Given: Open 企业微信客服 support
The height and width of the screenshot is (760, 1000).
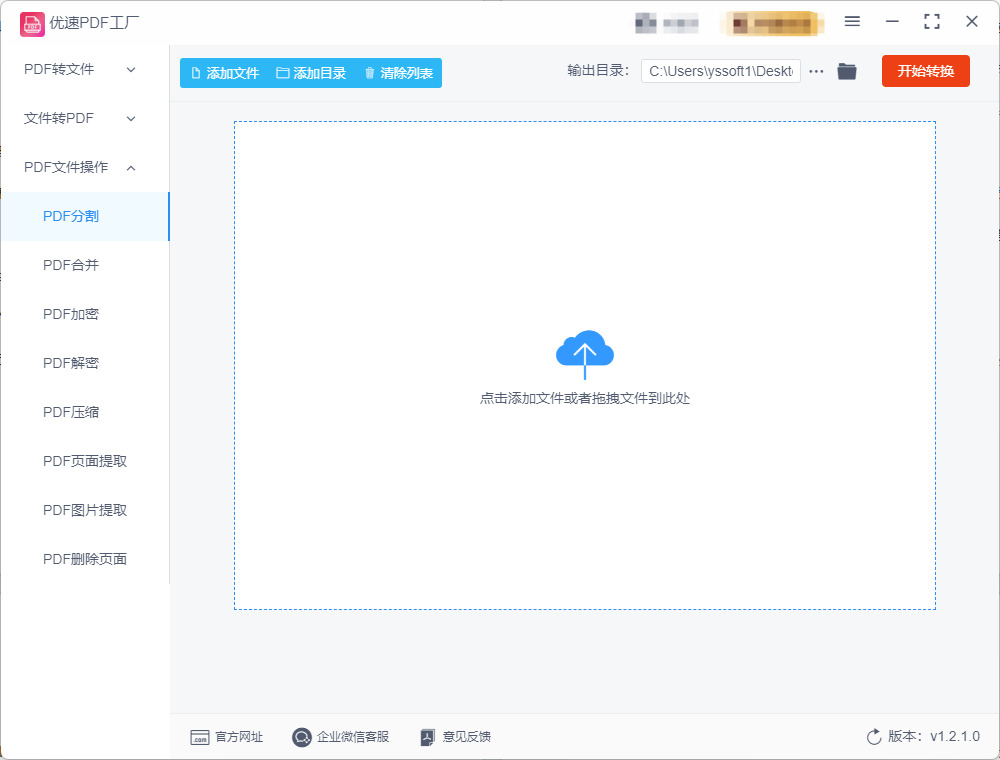Looking at the screenshot, I should 341,737.
